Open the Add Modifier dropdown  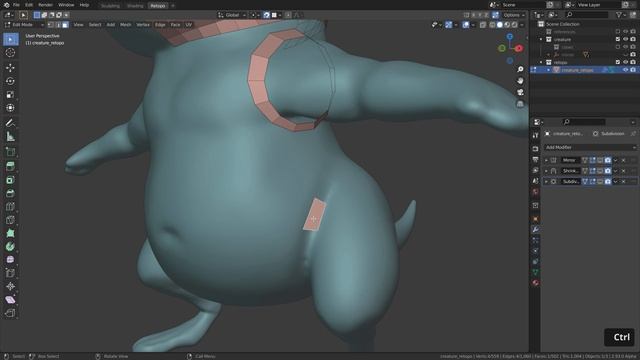[x=590, y=147]
